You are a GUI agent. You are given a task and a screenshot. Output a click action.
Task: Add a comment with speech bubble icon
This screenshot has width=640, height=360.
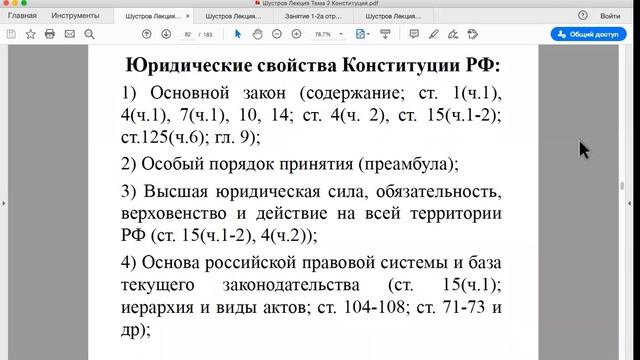pyautogui.click(x=414, y=34)
